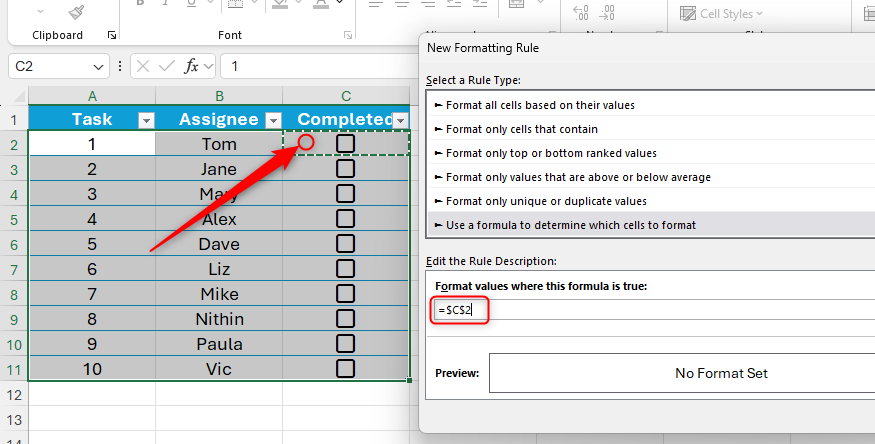The width and height of the screenshot is (875, 444).
Task: Open the Font group dialog launcher
Action: 348,35
